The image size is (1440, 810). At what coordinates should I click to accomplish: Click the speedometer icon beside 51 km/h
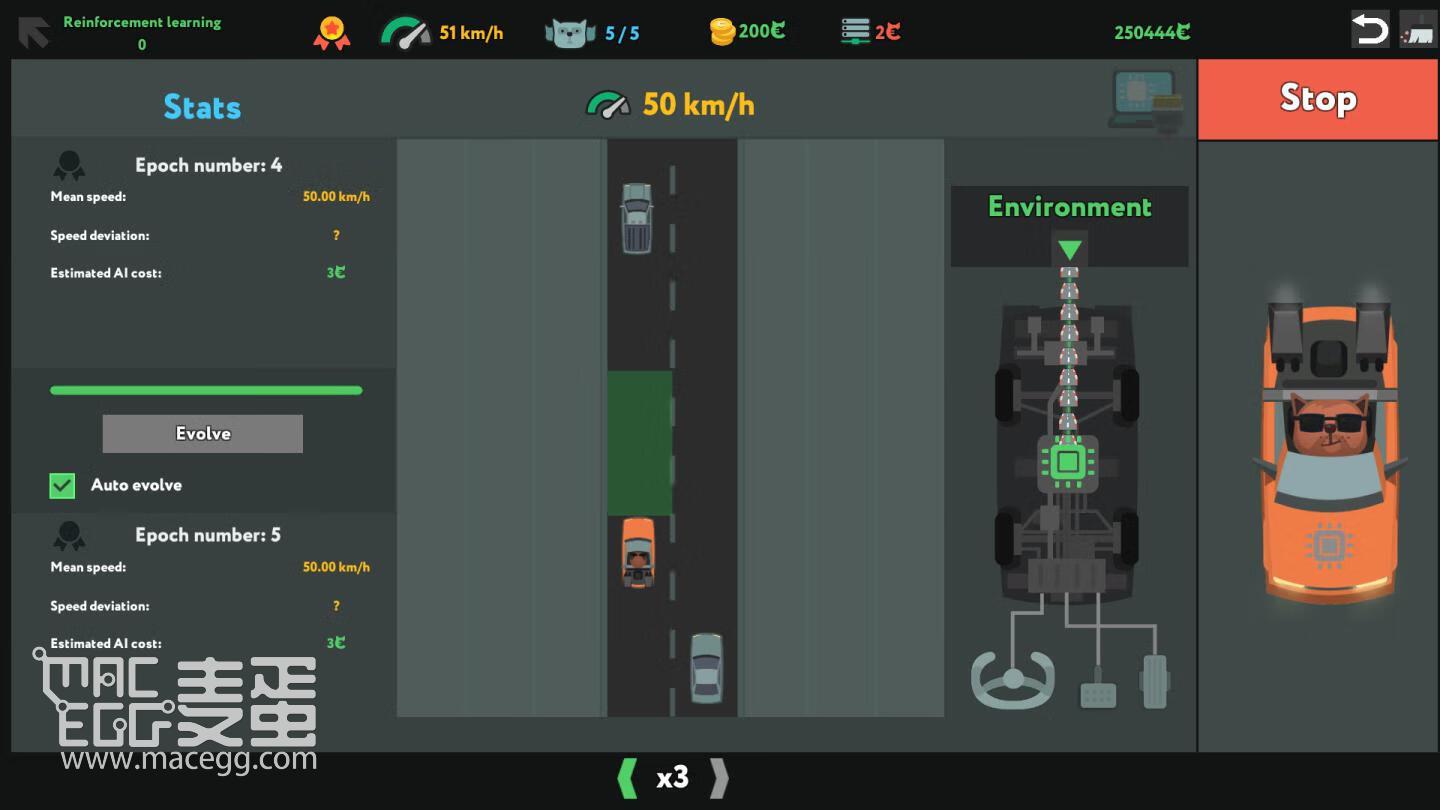tap(405, 33)
